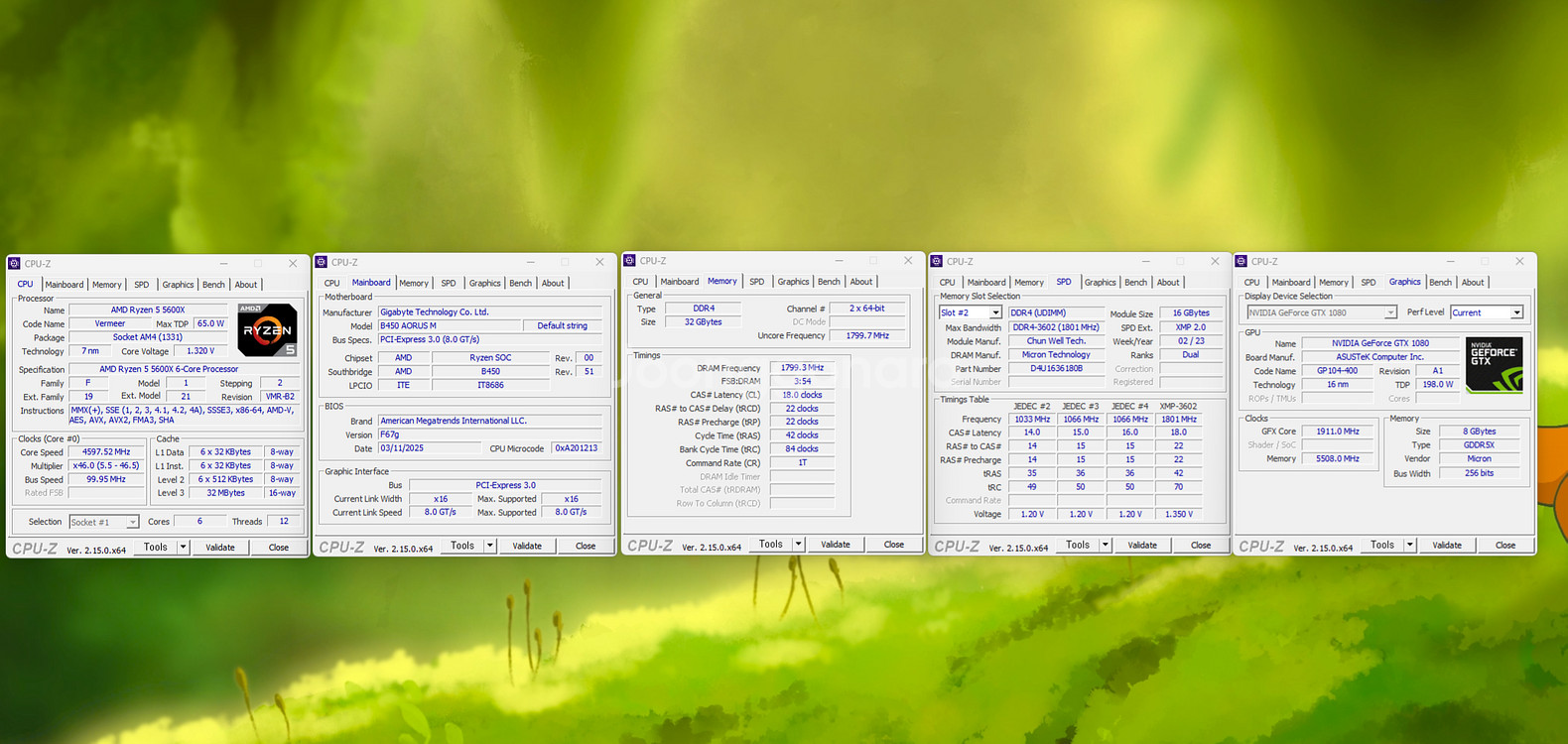Select the CPU tab in the Memory window
The height and width of the screenshot is (744, 1568).
641,282
